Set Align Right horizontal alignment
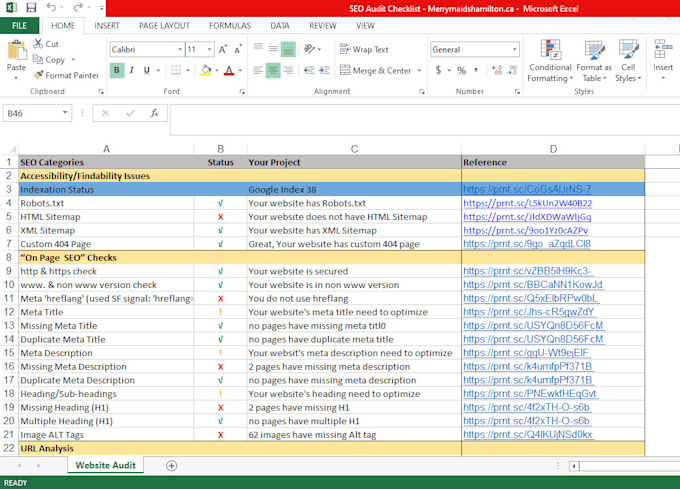The height and width of the screenshot is (489, 680). pyautogui.click(x=288, y=70)
